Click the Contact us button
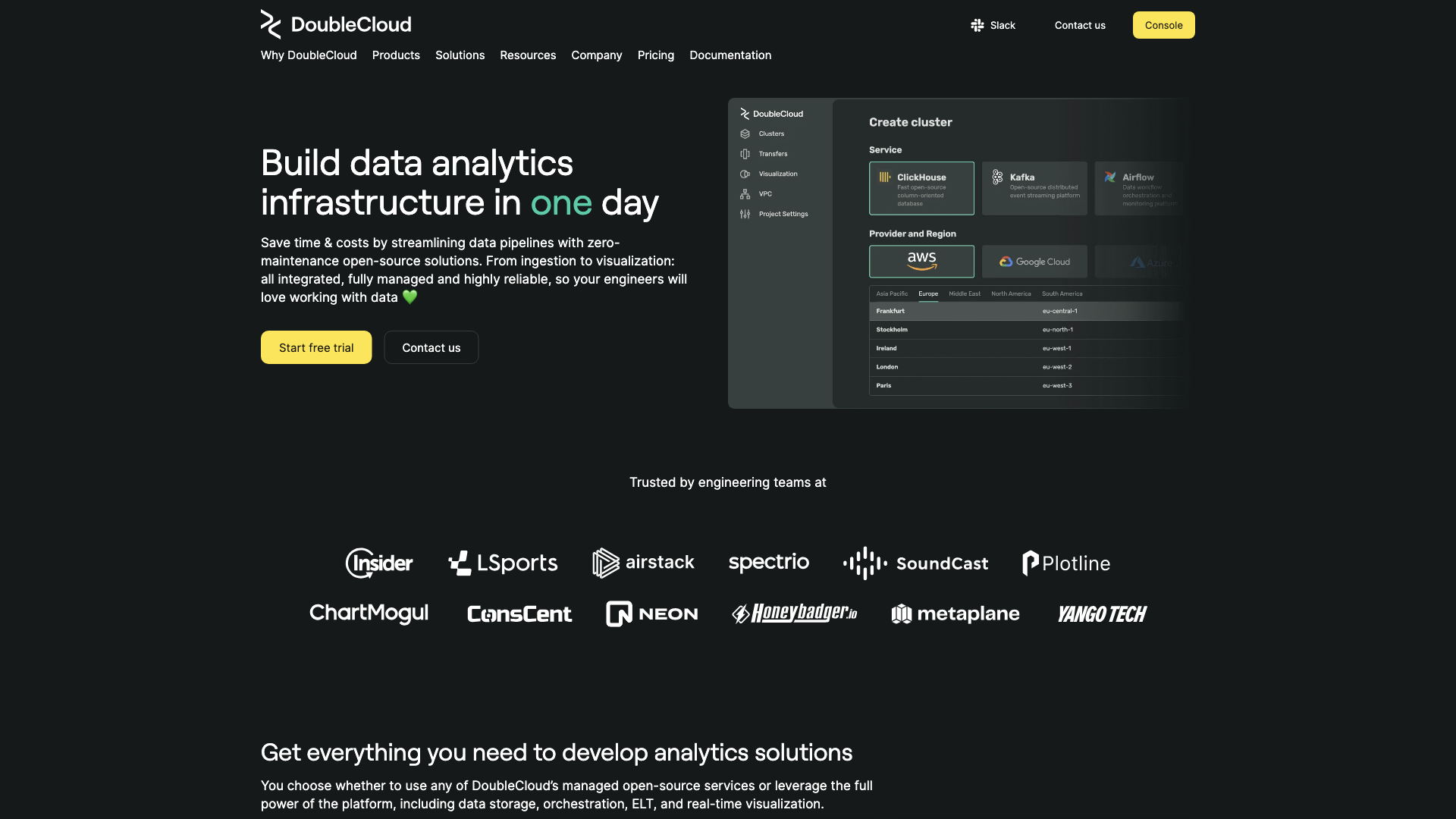 pyautogui.click(x=431, y=347)
